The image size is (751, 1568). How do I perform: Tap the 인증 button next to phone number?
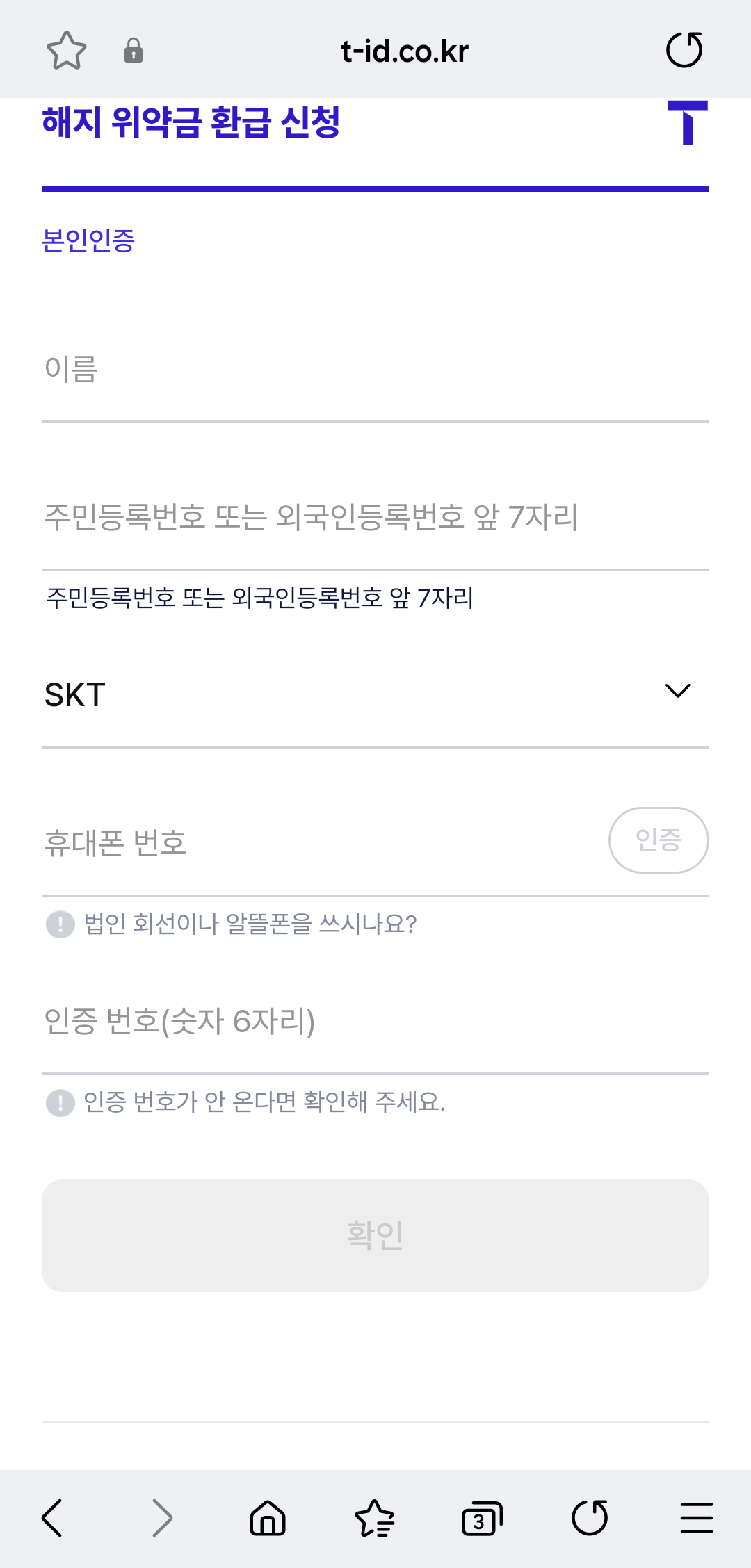[x=659, y=840]
